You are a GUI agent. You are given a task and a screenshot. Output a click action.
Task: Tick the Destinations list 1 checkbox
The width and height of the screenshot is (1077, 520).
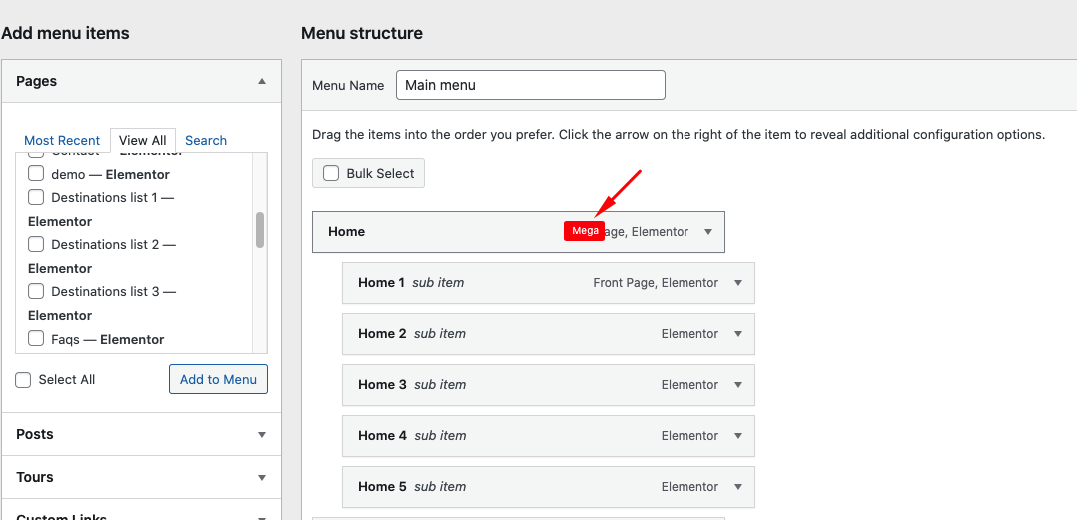(36, 197)
